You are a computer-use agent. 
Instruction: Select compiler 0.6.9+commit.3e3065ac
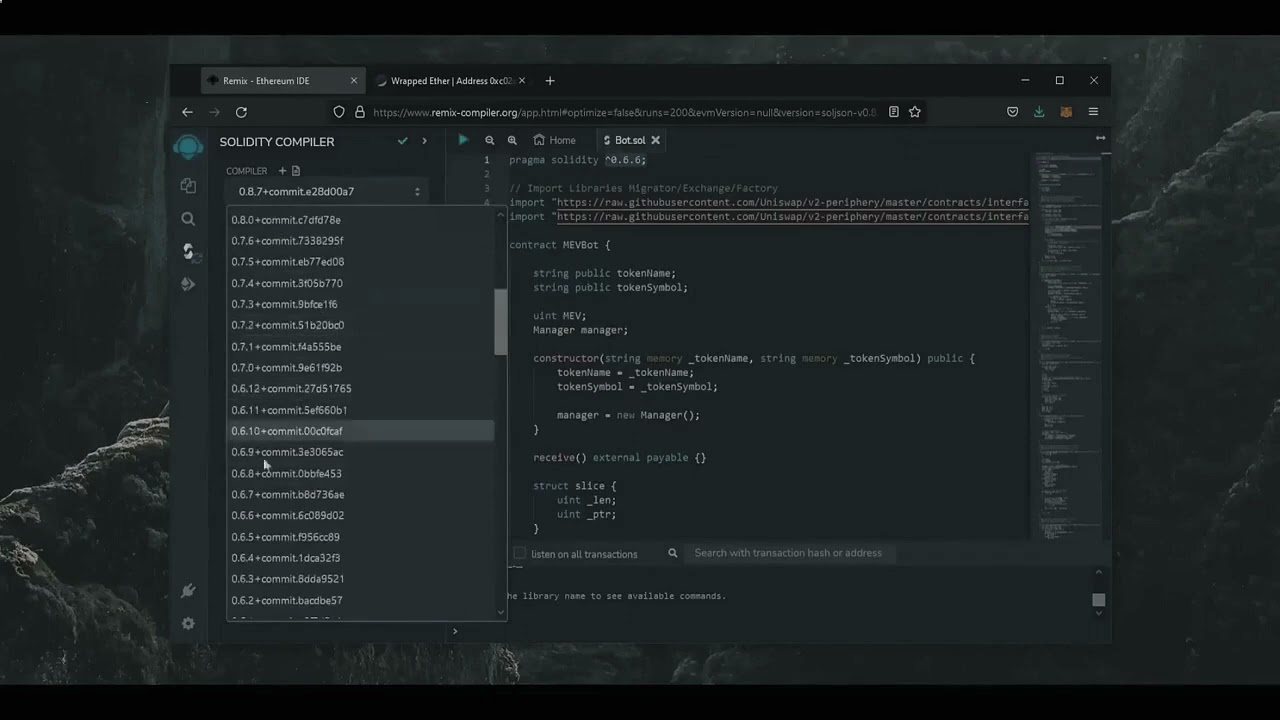361,452
